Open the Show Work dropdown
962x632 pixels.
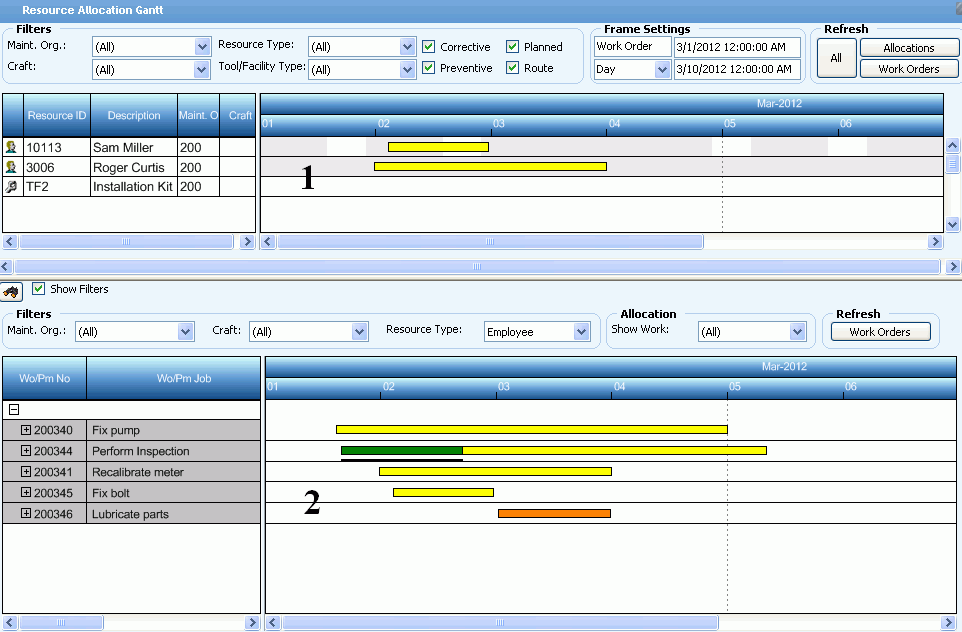pyautogui.click(x=797, y=331)
